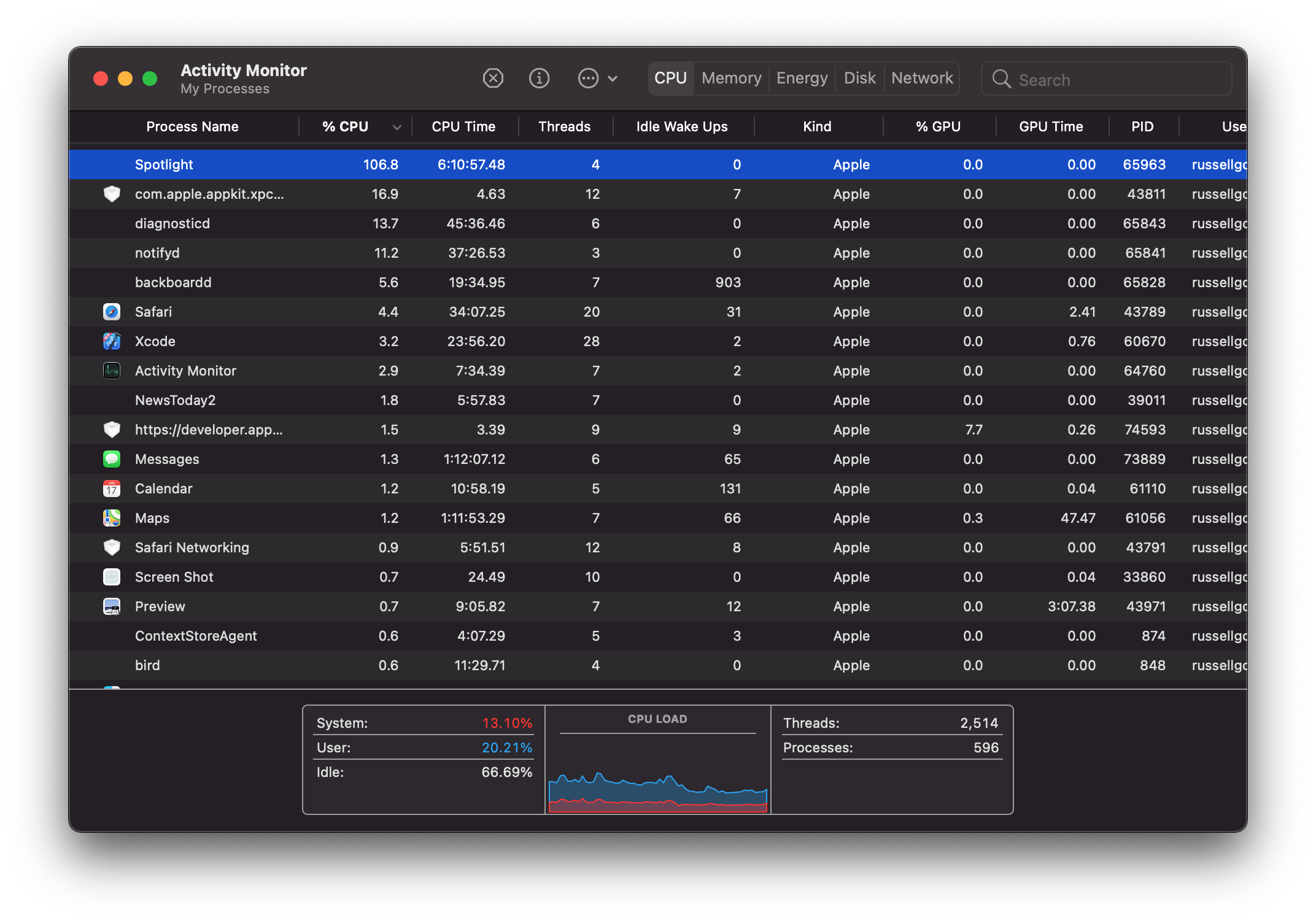Viewport: 1316px width, 923px height.
Task: Click the System 13.10% value
Action: point(507,723)
